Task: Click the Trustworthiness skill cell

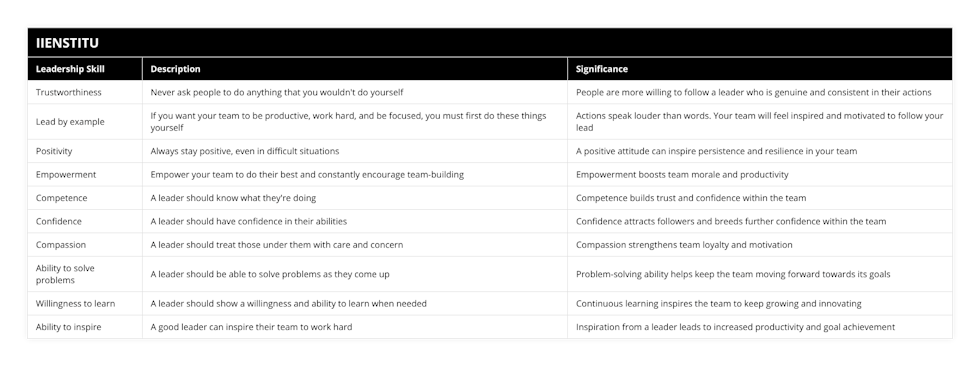Action: click(x=85, y=92)
